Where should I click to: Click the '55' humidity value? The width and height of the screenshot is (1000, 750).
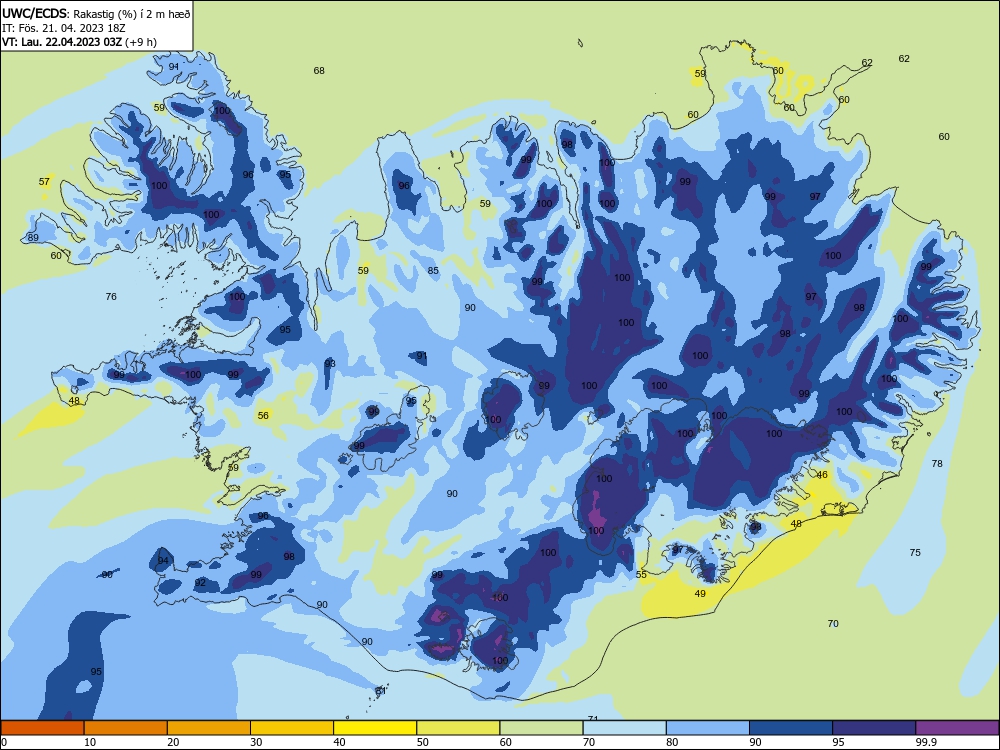pos(641,575)
